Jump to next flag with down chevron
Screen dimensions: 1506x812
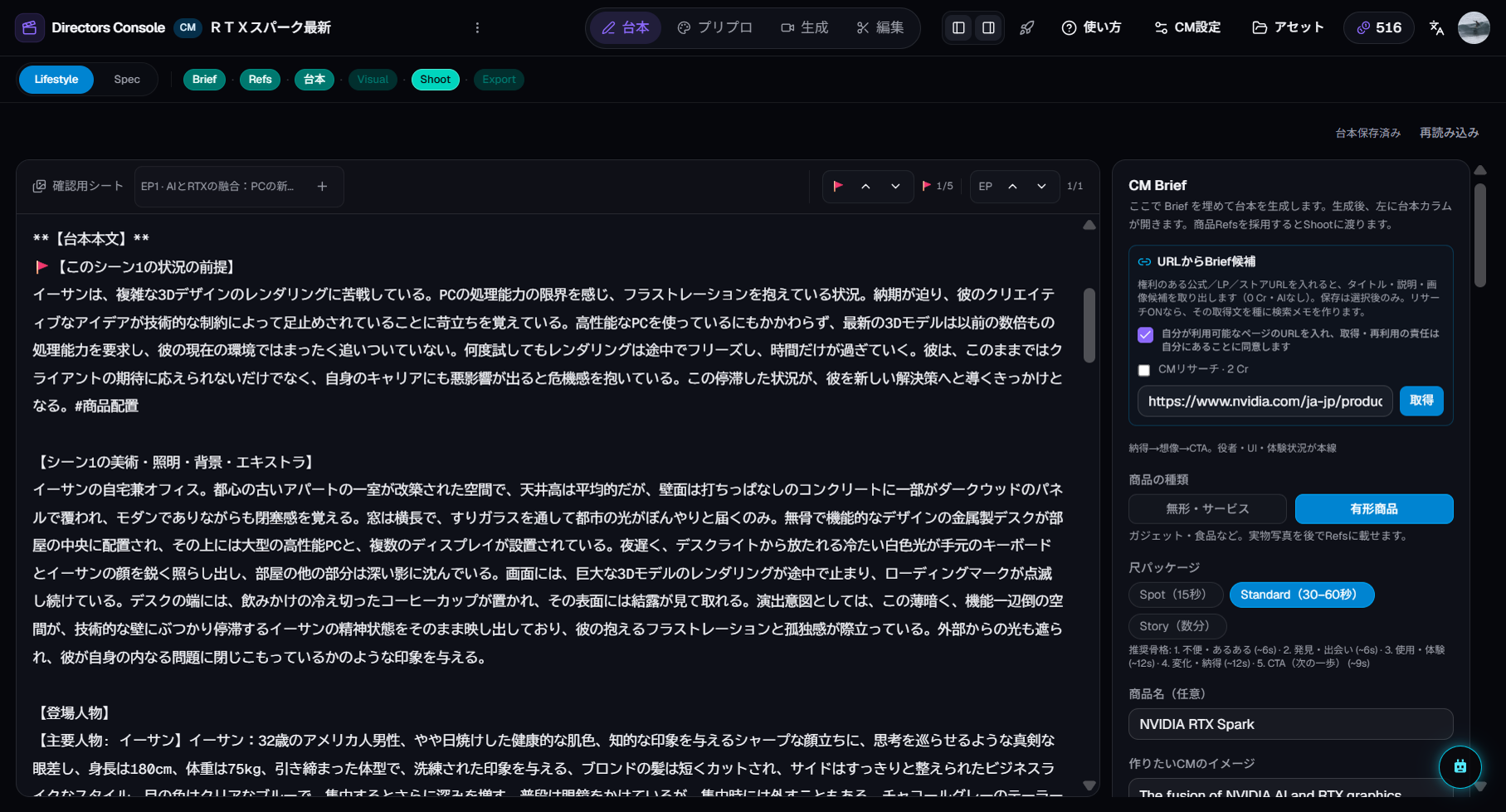(895, 186)
